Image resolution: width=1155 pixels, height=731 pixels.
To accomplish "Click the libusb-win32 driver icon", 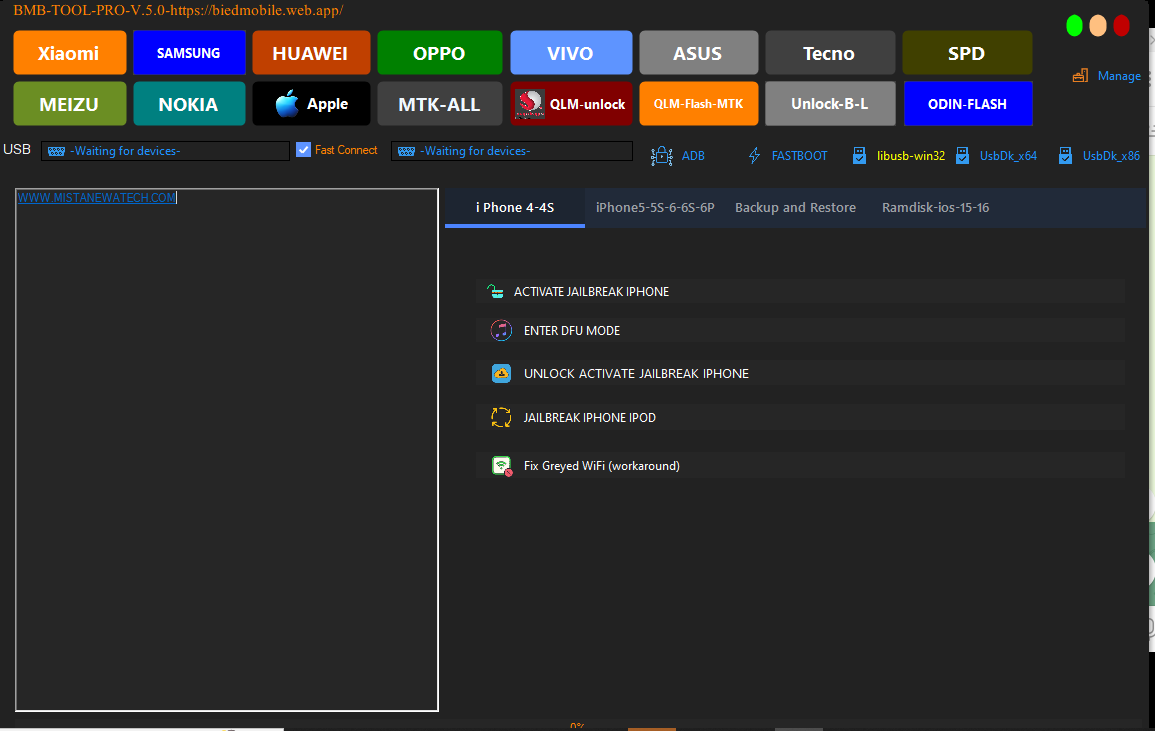I will (x=859, y=155).
